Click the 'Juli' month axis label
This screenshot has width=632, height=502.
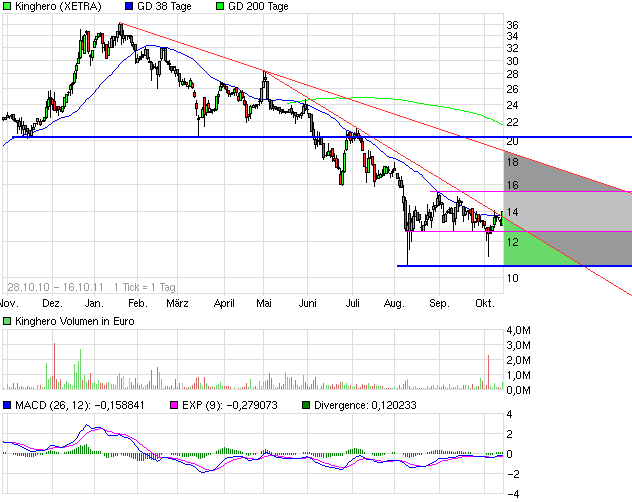(x=353, y=303)
